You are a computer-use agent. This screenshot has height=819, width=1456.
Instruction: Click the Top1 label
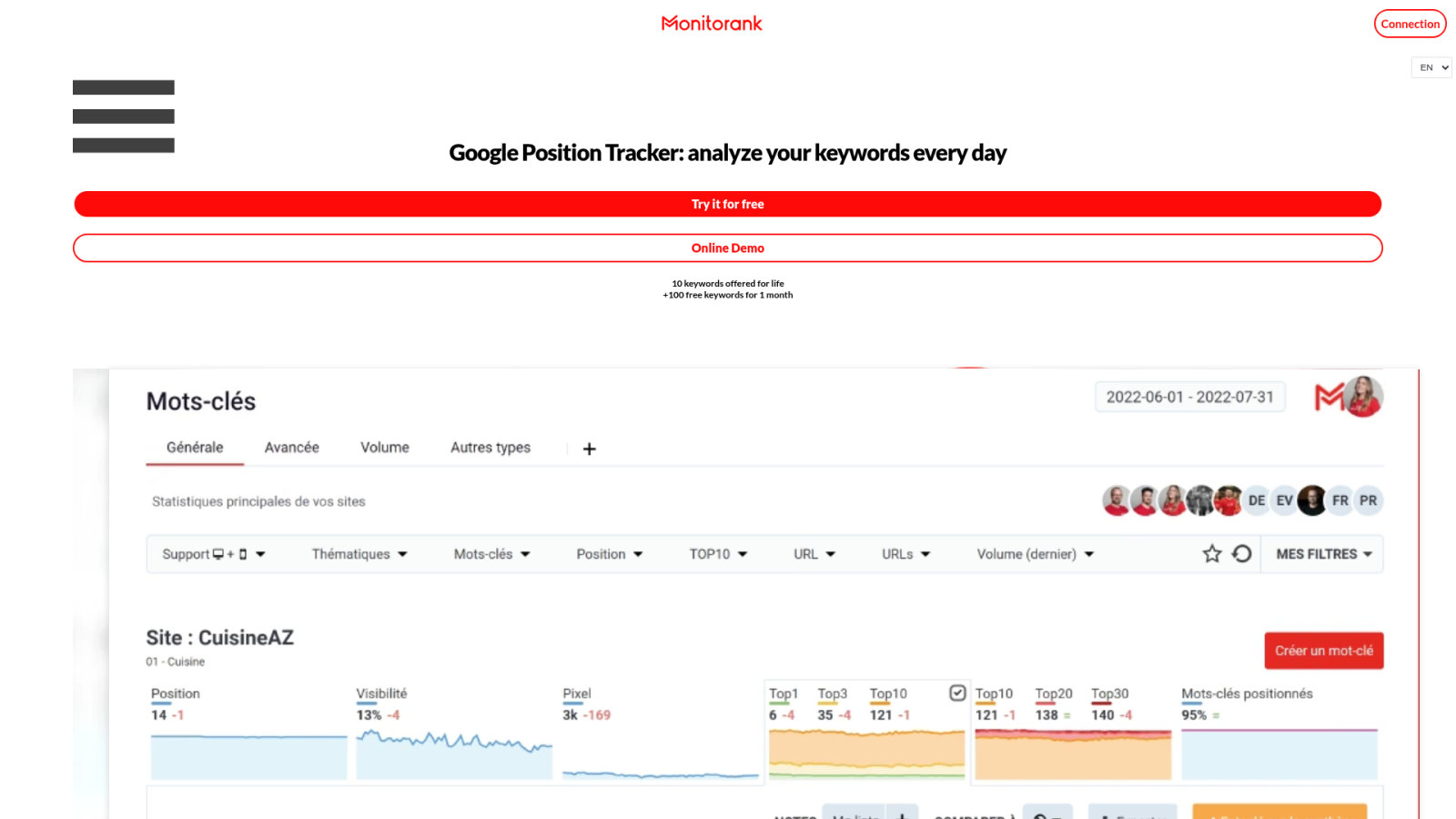(x=784, y=693)
